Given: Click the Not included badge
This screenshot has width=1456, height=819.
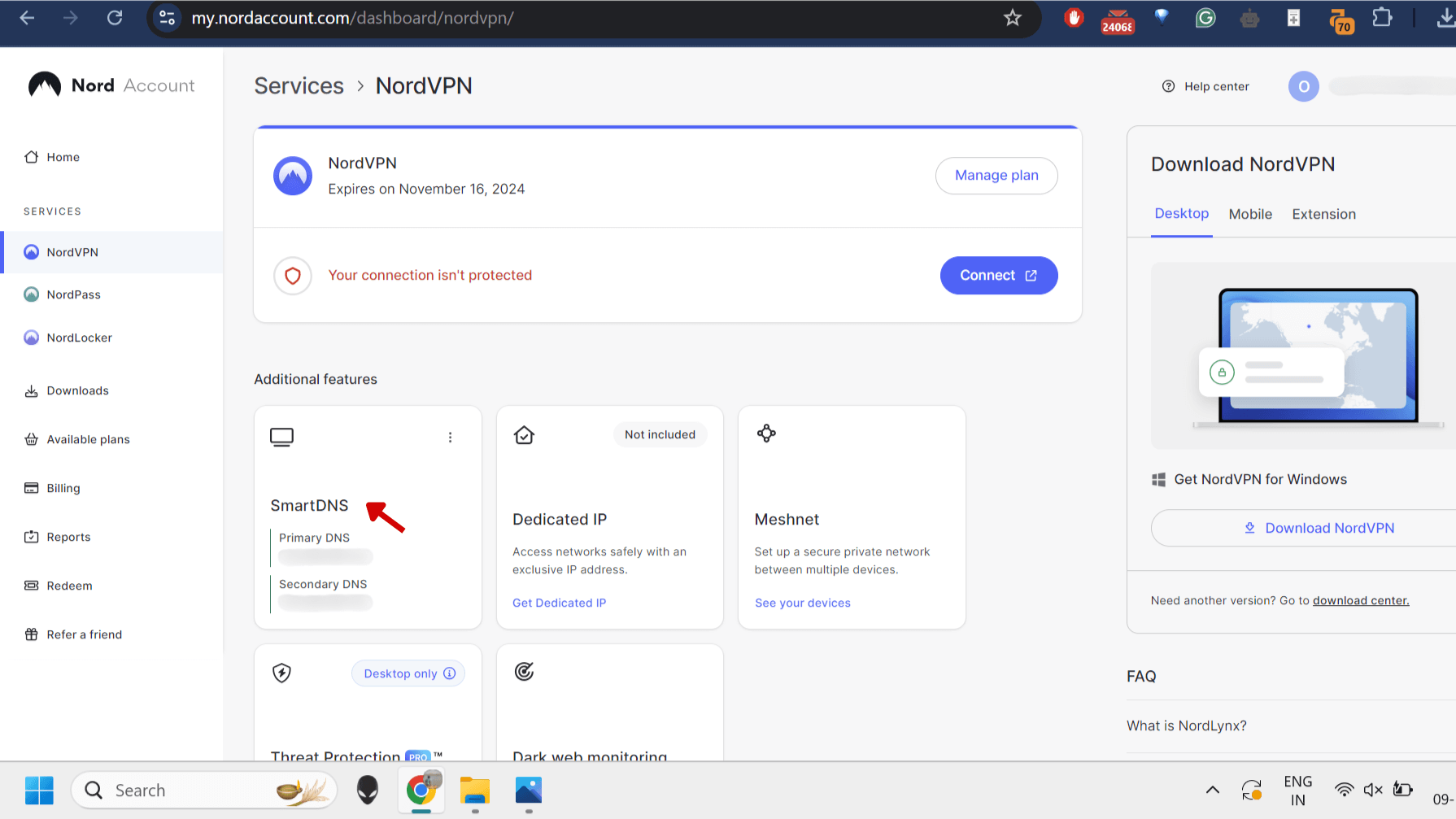Looking at the screenshot, I should 660,434.
